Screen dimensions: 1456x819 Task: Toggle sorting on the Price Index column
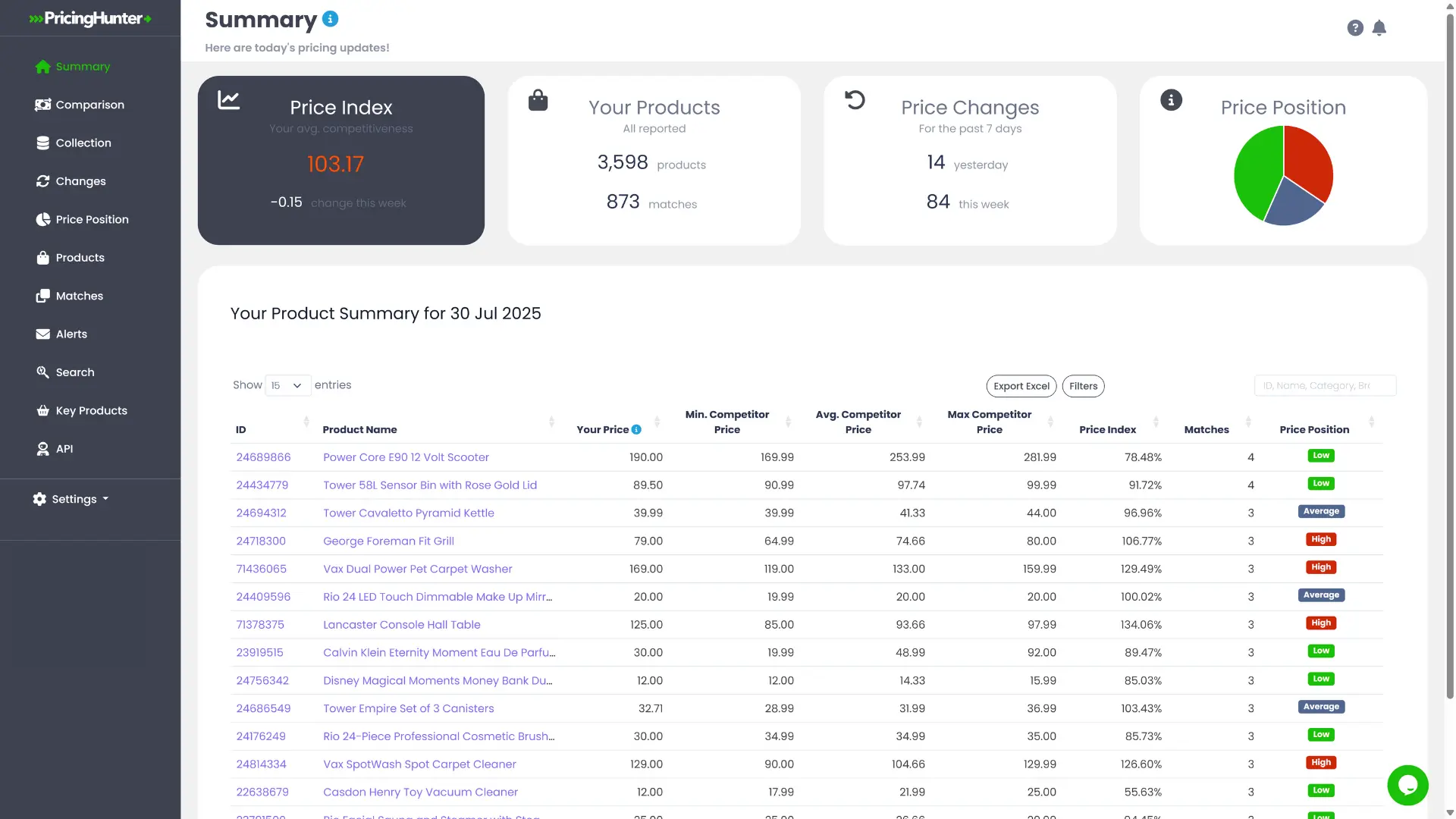pyautogui.click(x=1156, y=422)
